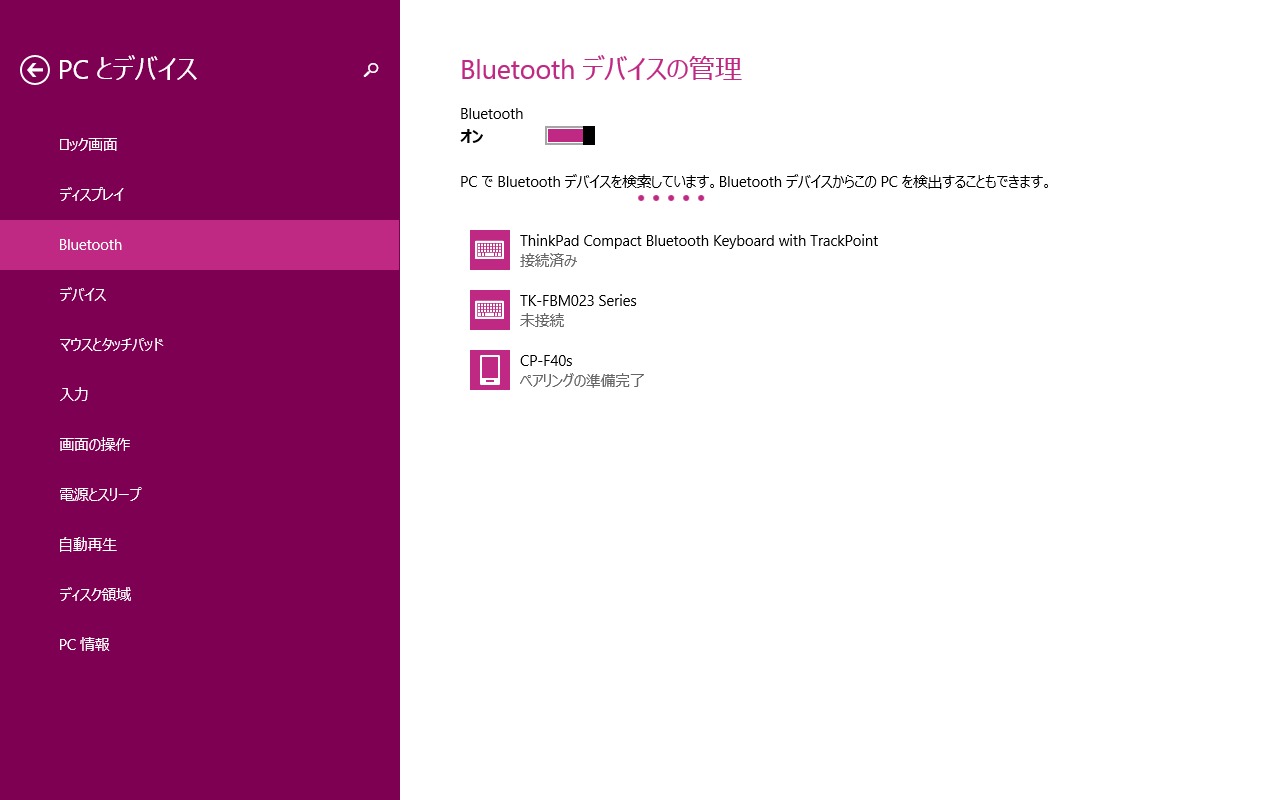This screenshot has width=1280, height=800.
Task: Click the オン state label
Action: (x=472, y=137)
